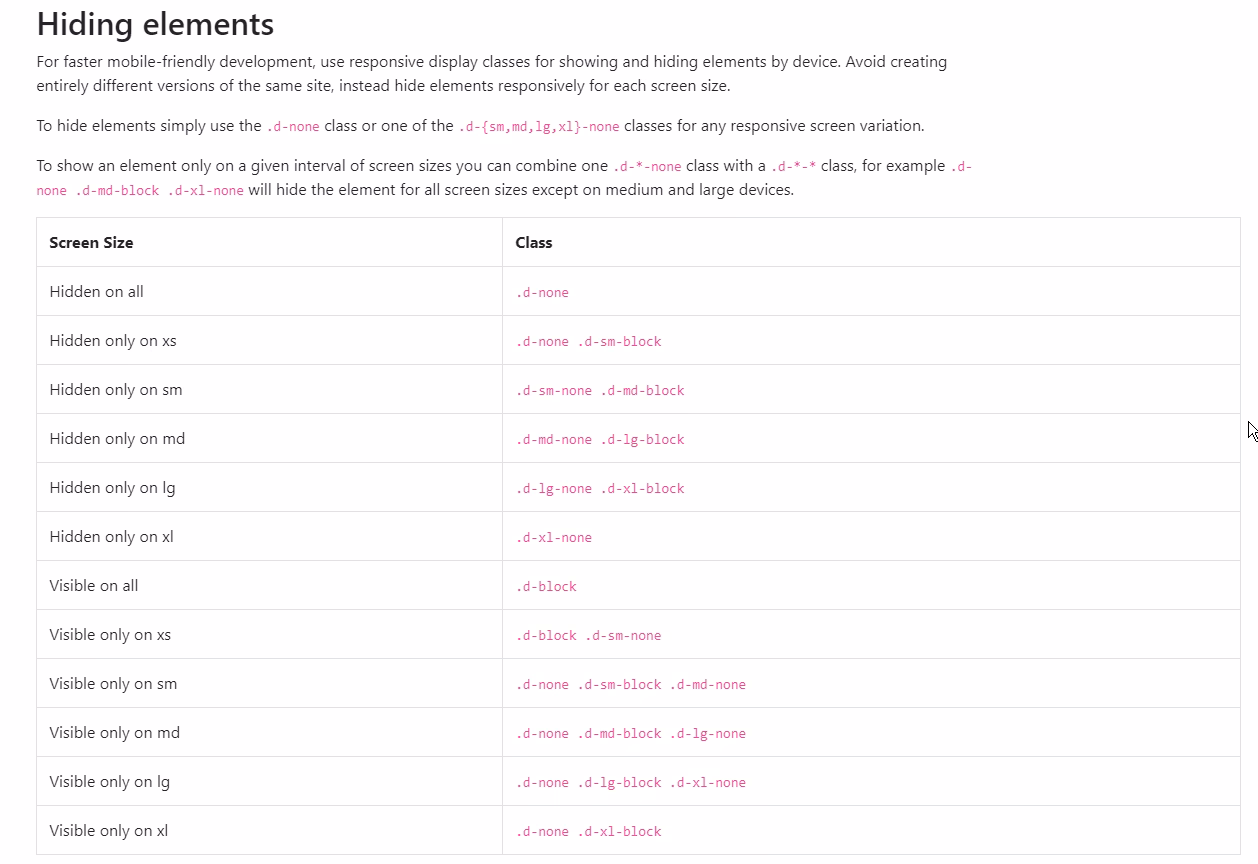Select the Hidden on all table row
1258x864 pixels.
click(x=96, y=291)
